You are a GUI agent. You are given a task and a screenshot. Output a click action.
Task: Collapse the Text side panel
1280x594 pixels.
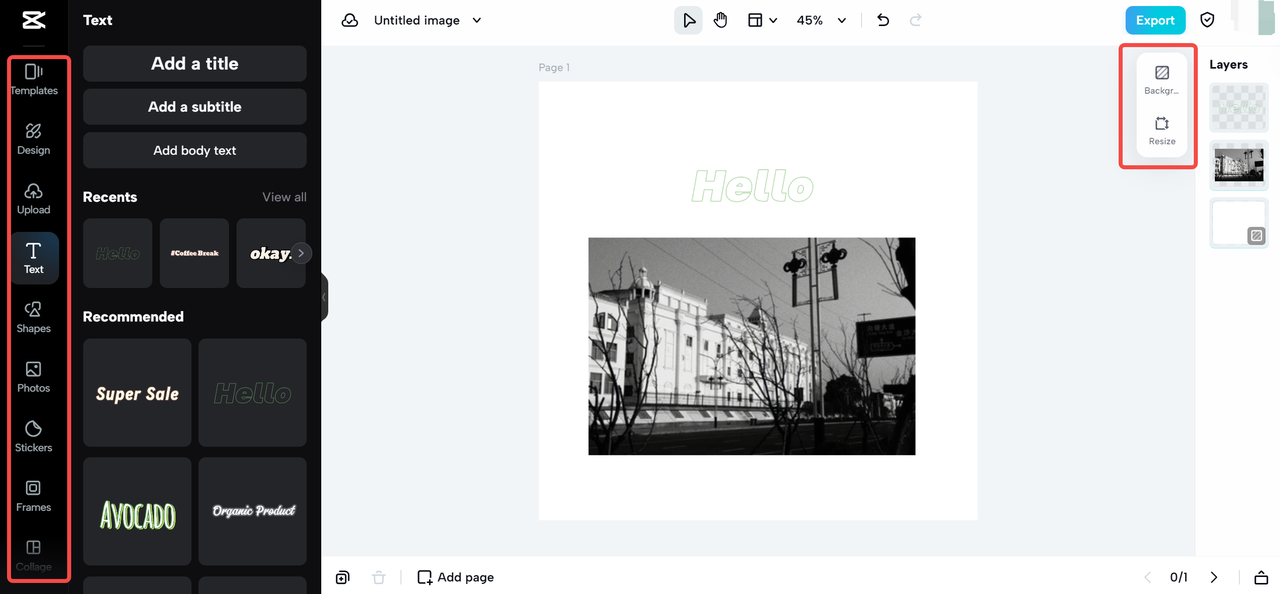pos(324,297)
